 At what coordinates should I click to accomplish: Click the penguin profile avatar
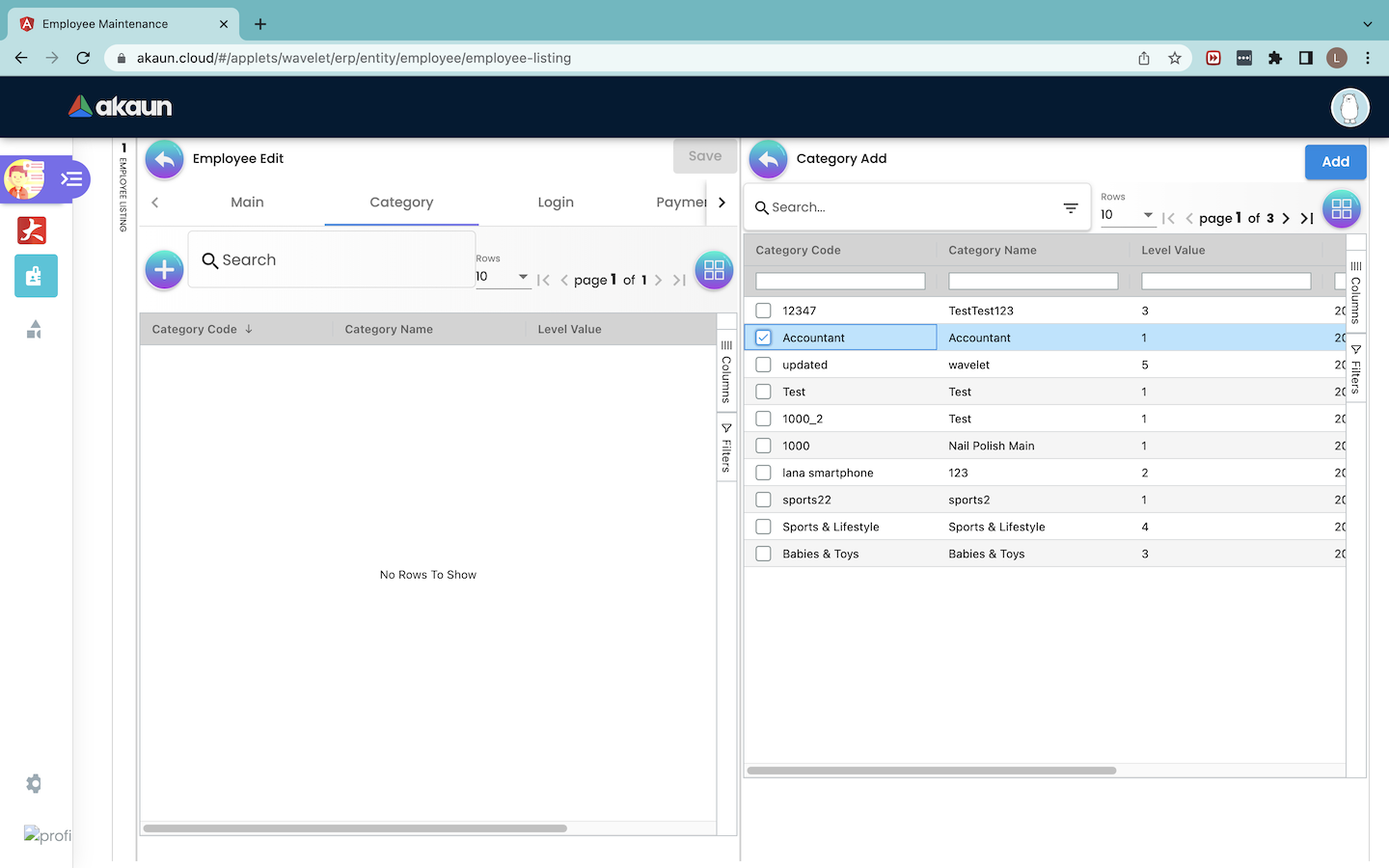coord(1349,107)
